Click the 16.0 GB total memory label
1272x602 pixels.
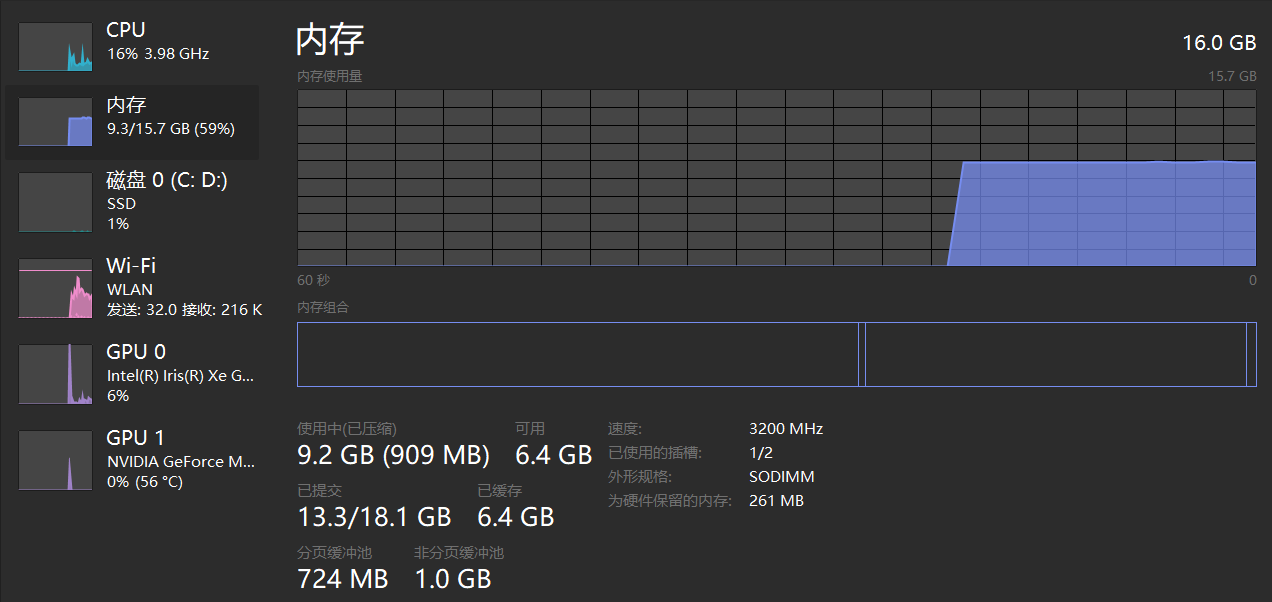(1218, 43)
